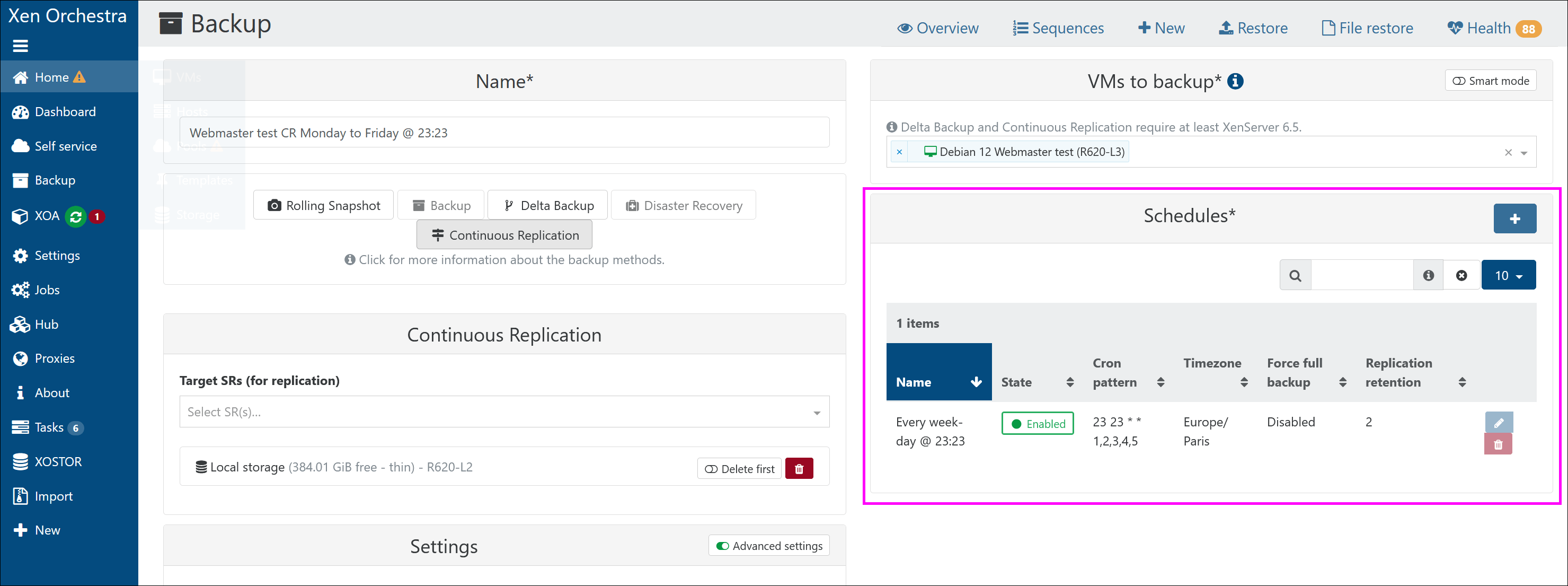The width and height of the screenshot is (1568, 586).
Task: Toggle Delete first for Local storage
Action: tap(739, 468)
